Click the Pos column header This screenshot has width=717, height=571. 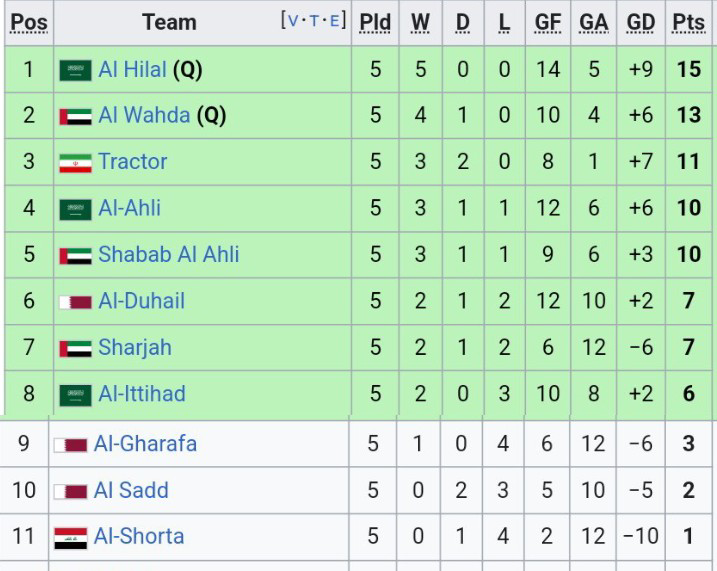pyautogui.click(x=29, y=22)
